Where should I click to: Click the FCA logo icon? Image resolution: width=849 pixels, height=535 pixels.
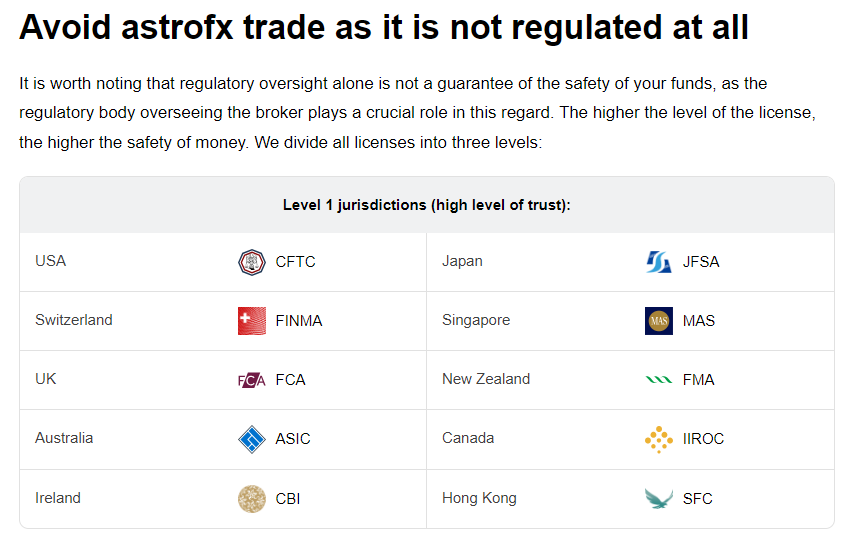tap(252, 380)
